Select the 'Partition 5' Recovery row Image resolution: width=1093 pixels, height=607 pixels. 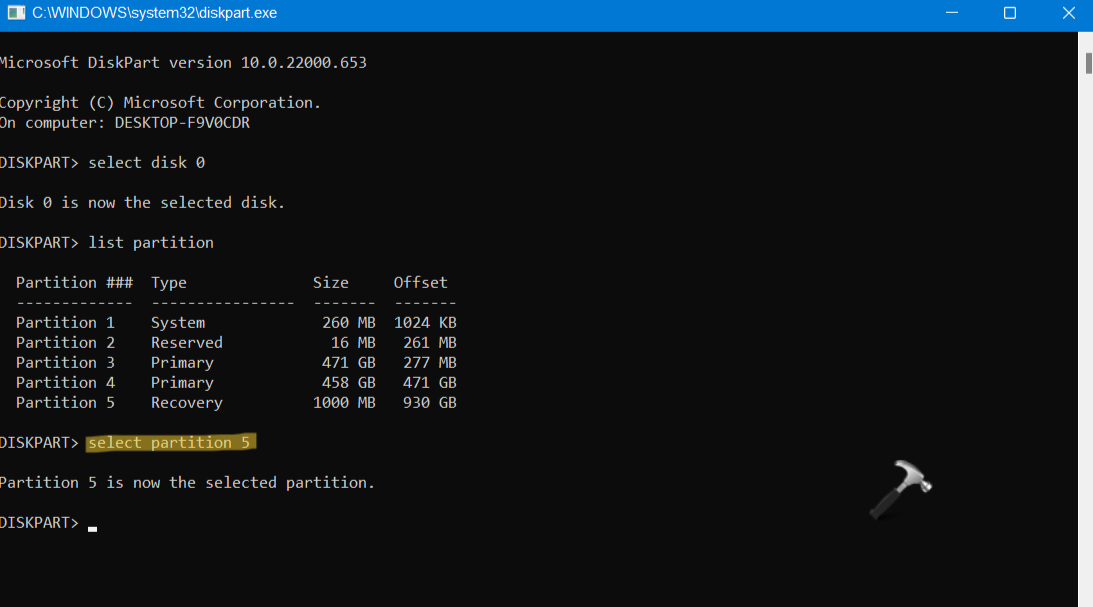[236, 402]
